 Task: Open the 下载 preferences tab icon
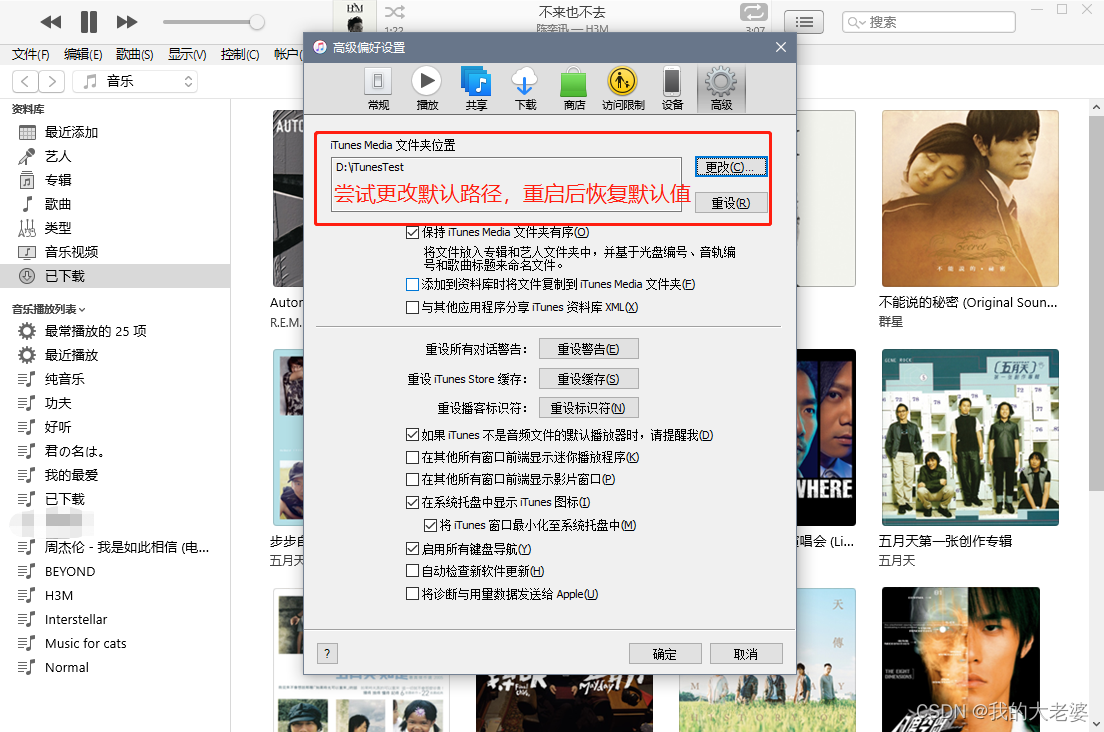coord(525,89)
